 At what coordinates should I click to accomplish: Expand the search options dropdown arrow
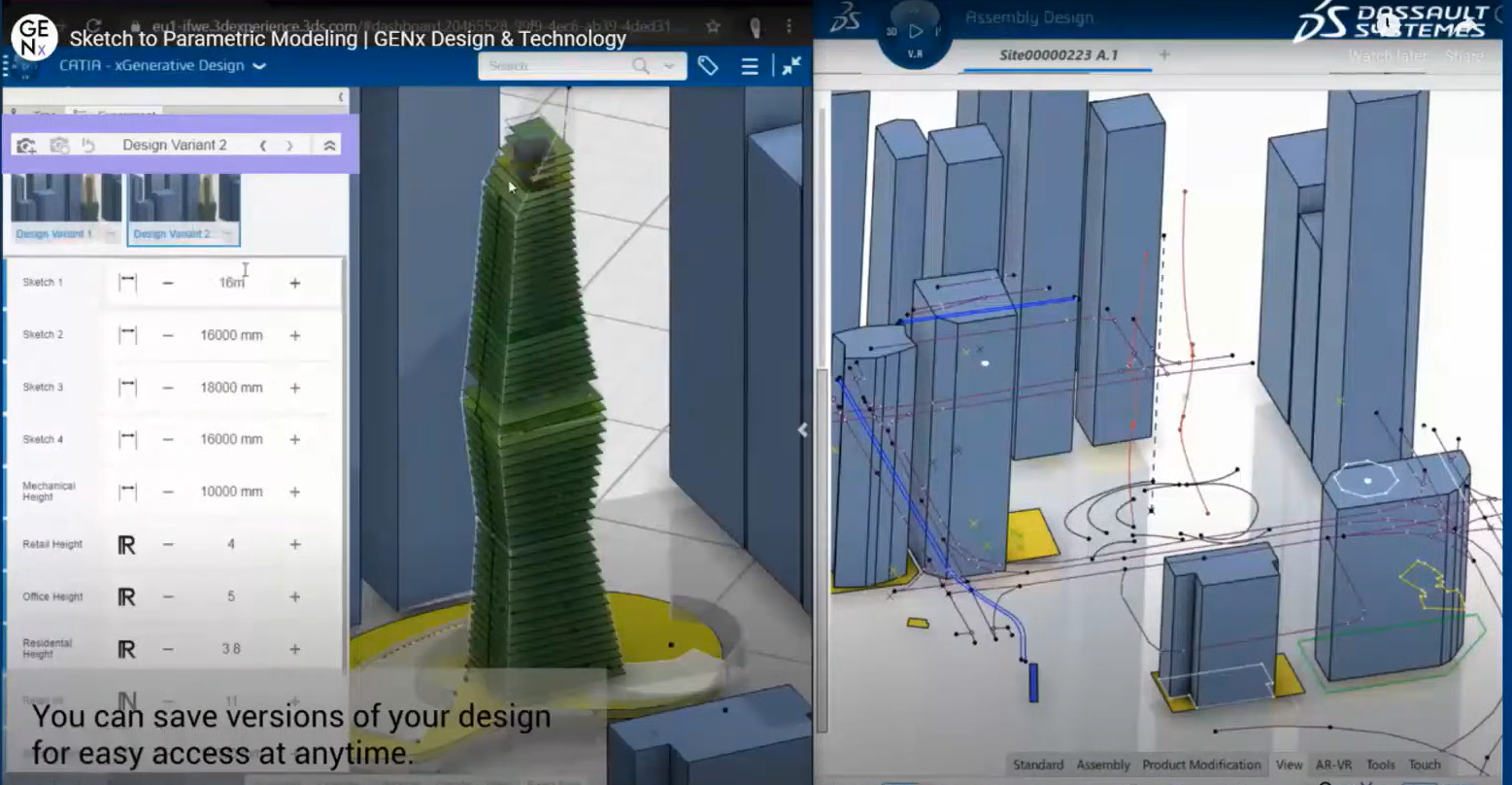669,65
